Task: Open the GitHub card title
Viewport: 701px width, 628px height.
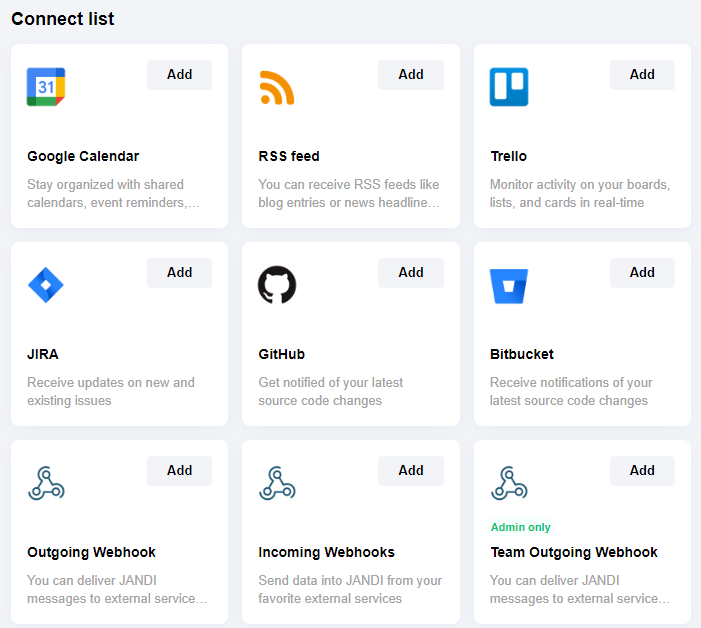Action: (282, 354)
